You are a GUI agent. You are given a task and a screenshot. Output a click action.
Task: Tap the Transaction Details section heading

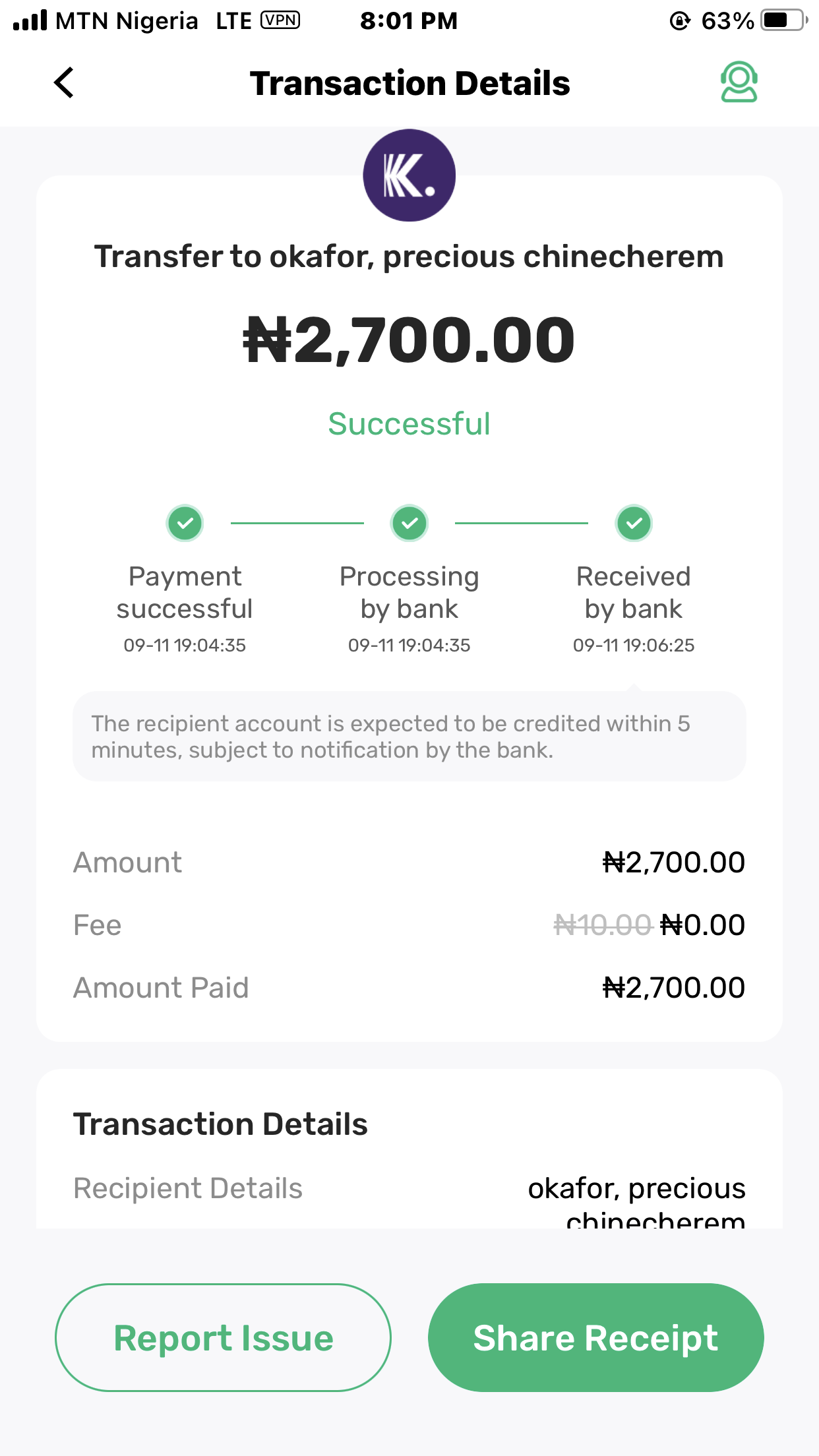(x=220, y=1124)
